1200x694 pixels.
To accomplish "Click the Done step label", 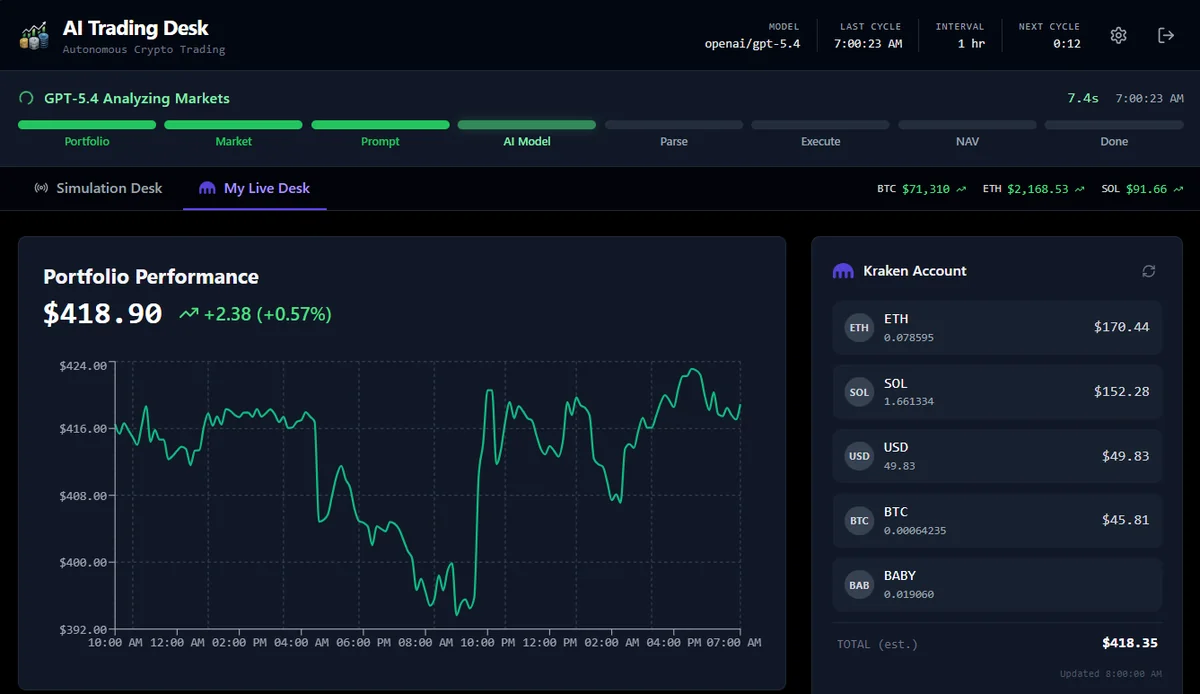I will [x=1114, y=142].
